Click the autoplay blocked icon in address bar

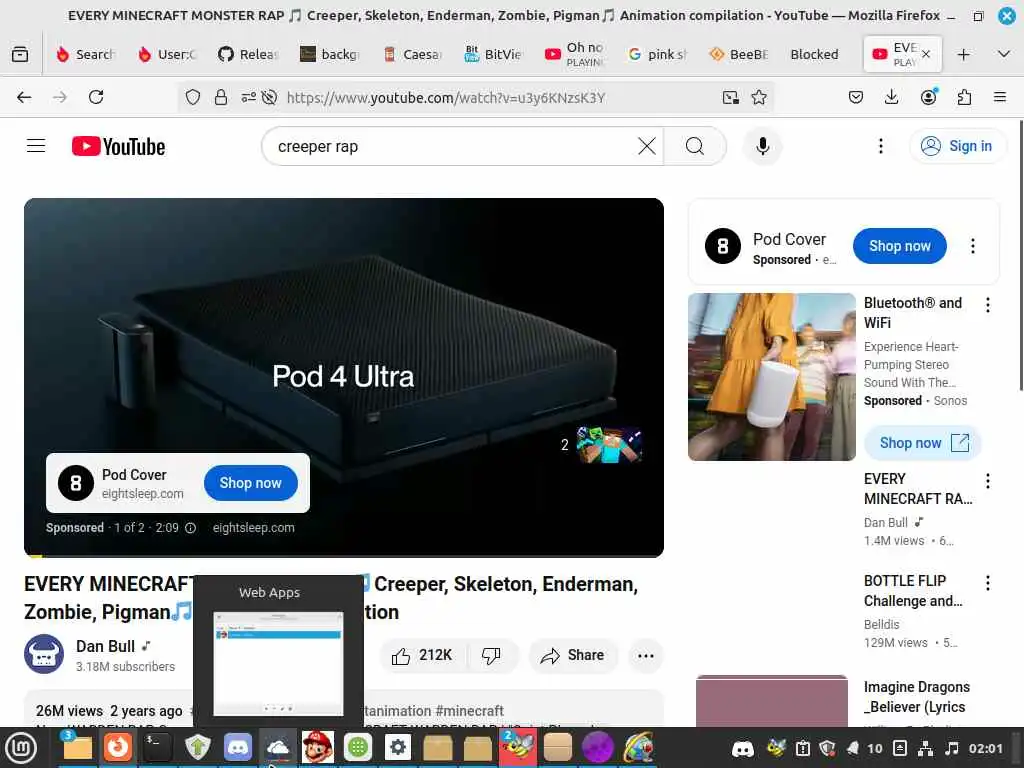click(269, 97)
